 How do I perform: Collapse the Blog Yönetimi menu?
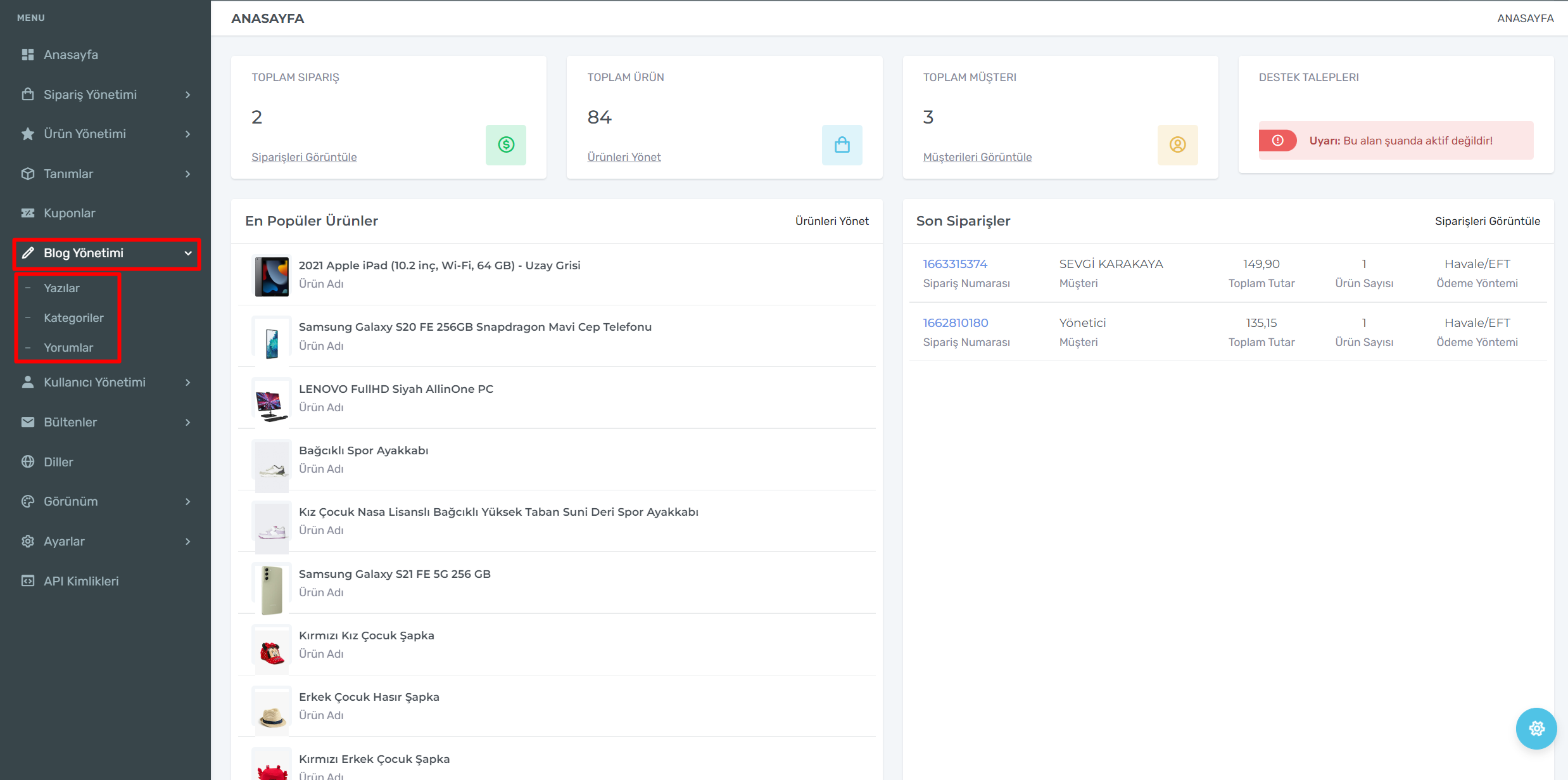187,253
